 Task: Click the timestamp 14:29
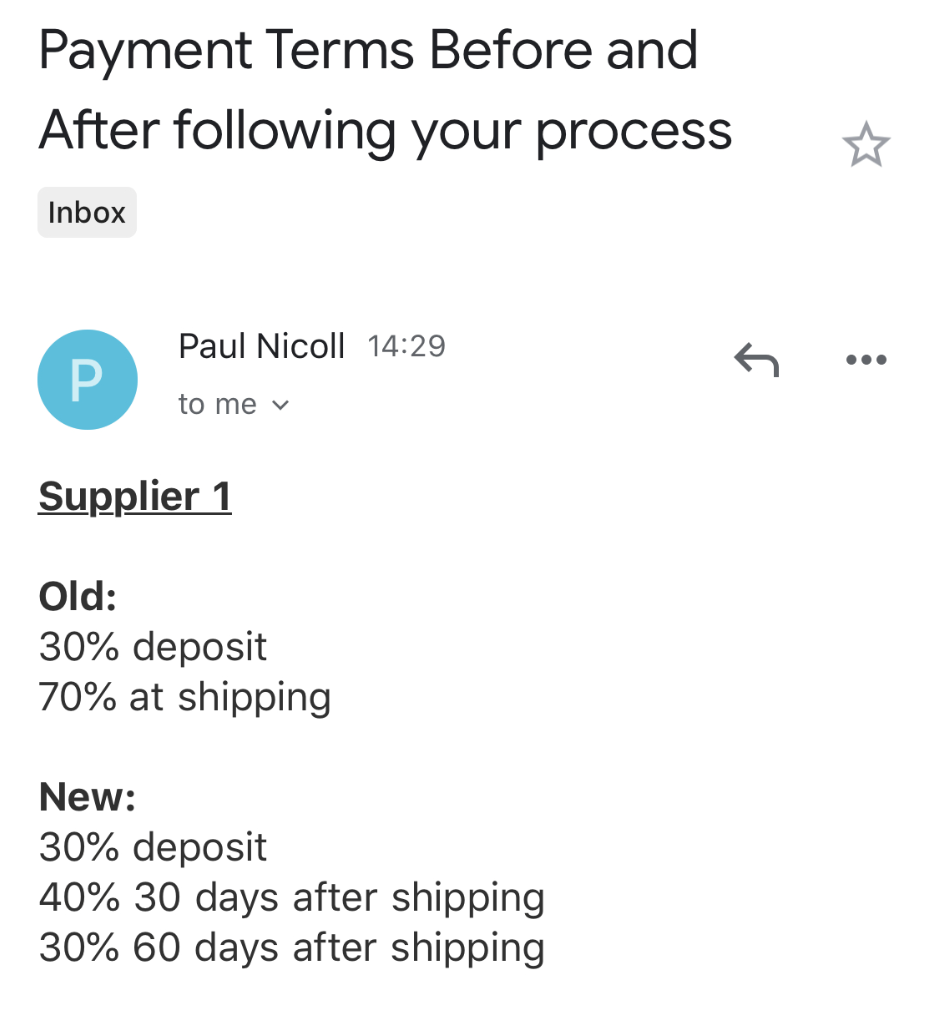coord(406,345)
